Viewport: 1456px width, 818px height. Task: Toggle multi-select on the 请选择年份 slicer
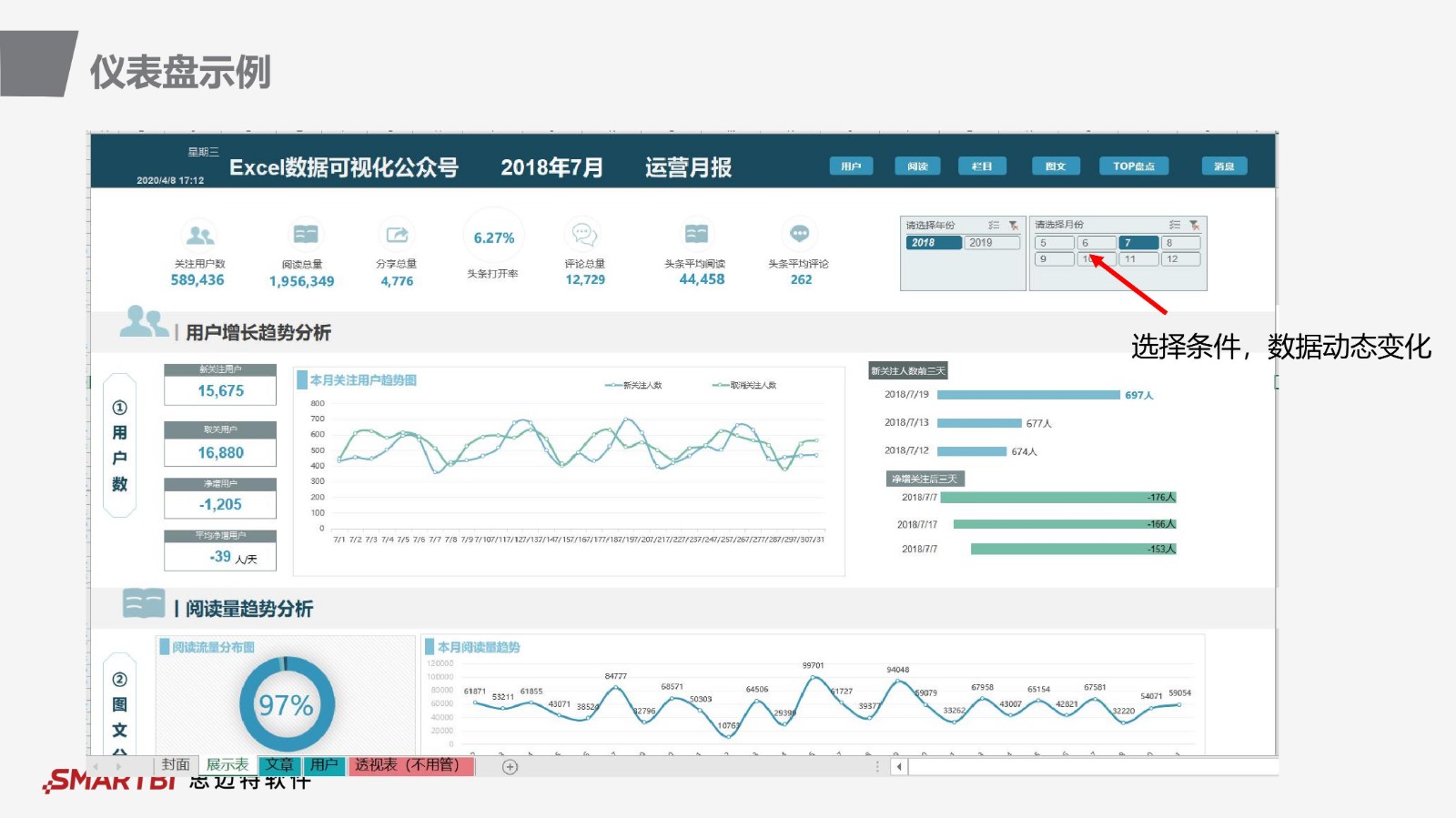click(994, 225)
